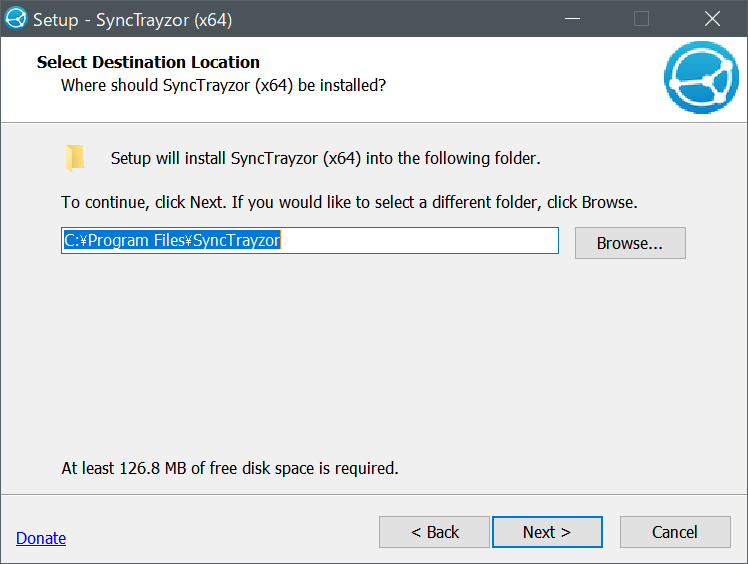Click the greyed-out maximize button

pos(641,18)
